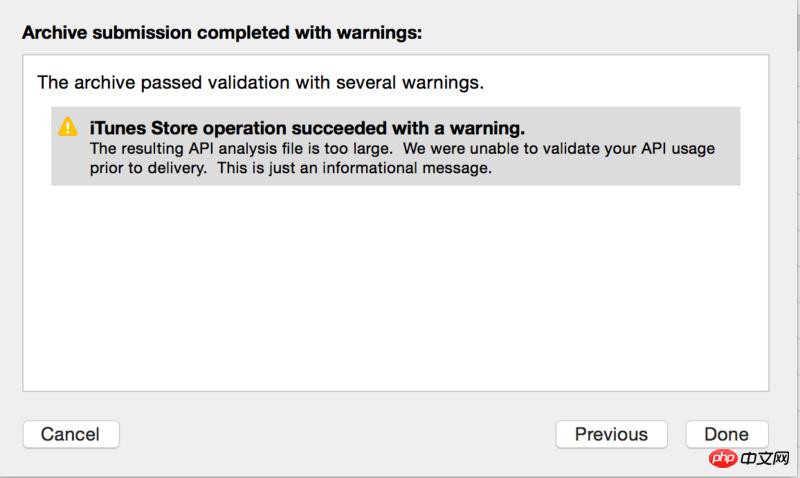Viewport: 800px width, 478px height.
Task: Click the words "iTunes Store" in the title
Action: point(140,128)
